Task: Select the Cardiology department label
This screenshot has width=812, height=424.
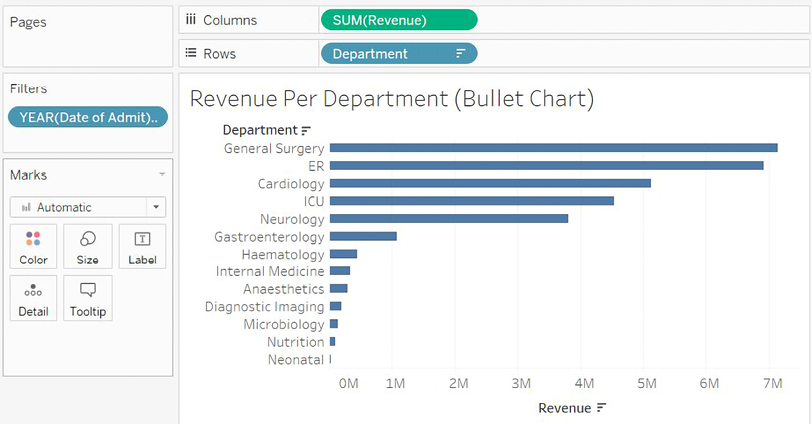Action: coord(290,184)
